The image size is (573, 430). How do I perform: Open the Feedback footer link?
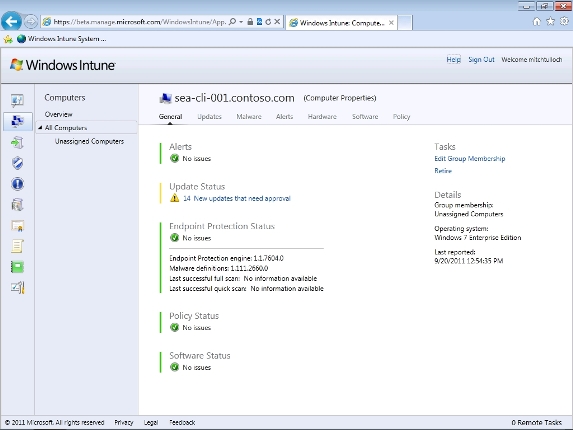pos(182,422)
